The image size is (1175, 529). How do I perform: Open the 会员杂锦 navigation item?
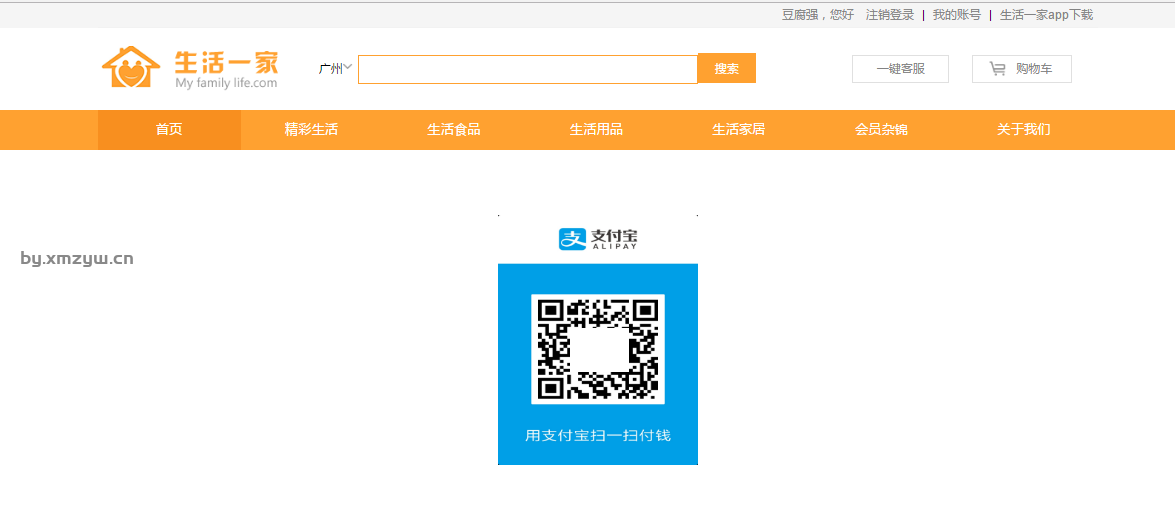[x=881, y=130]
